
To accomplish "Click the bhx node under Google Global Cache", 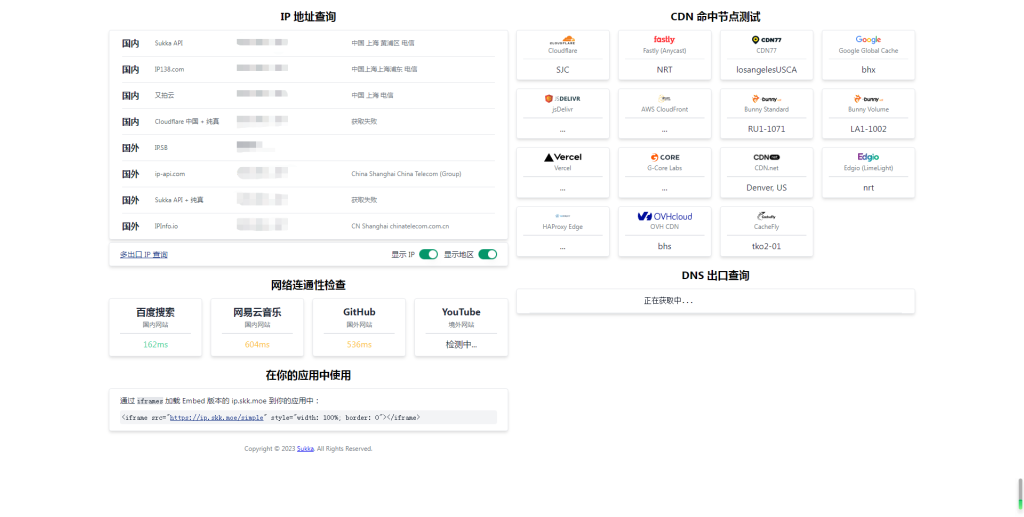I will pos(868,70).
